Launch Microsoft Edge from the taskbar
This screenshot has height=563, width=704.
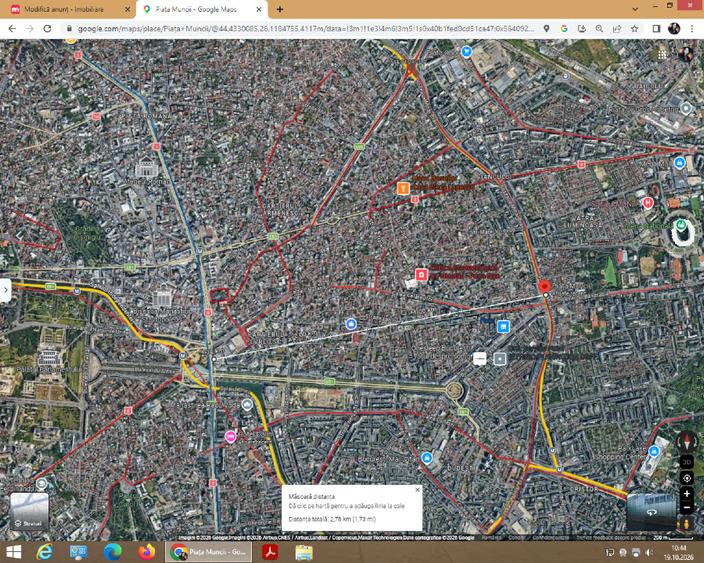coord(113,552)
